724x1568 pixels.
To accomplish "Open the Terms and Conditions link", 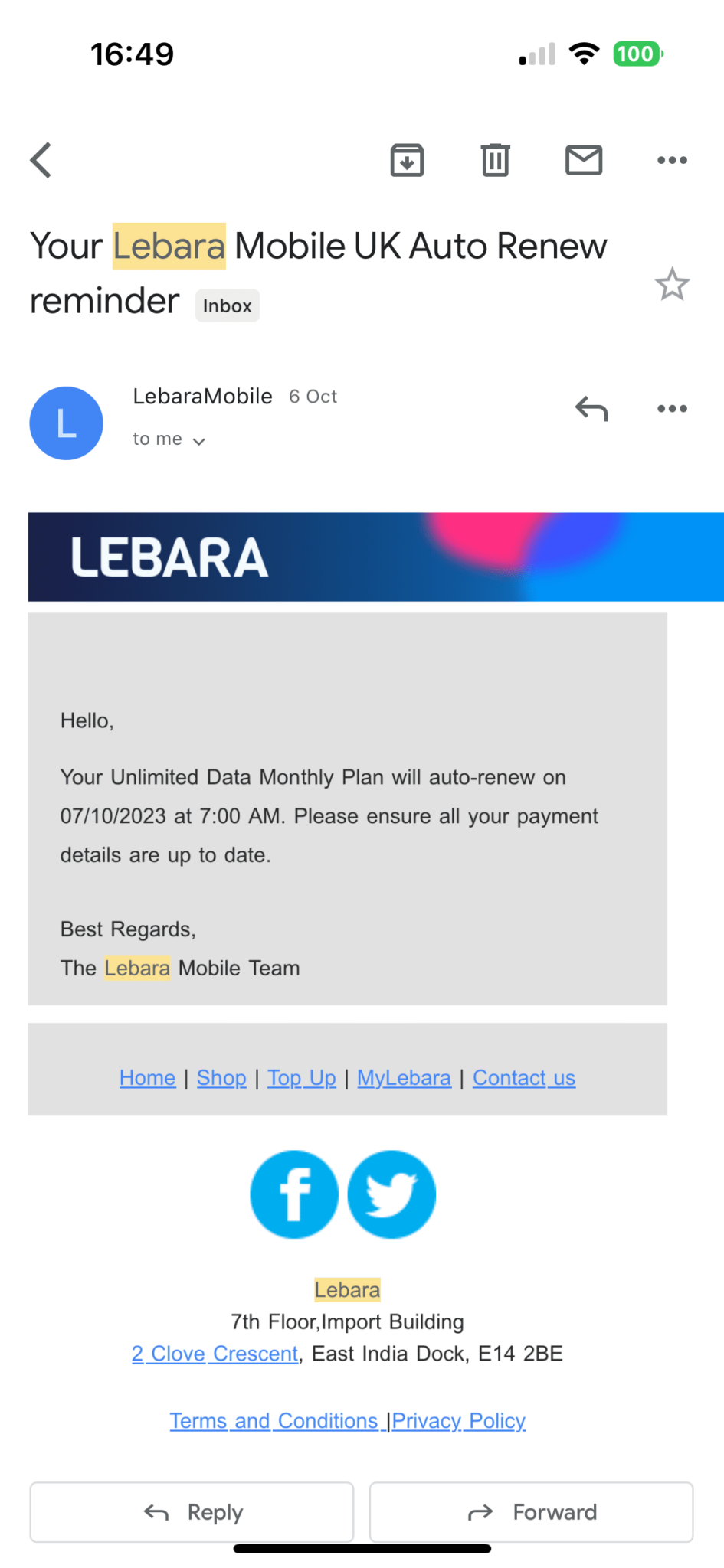I will point(274,1420).
